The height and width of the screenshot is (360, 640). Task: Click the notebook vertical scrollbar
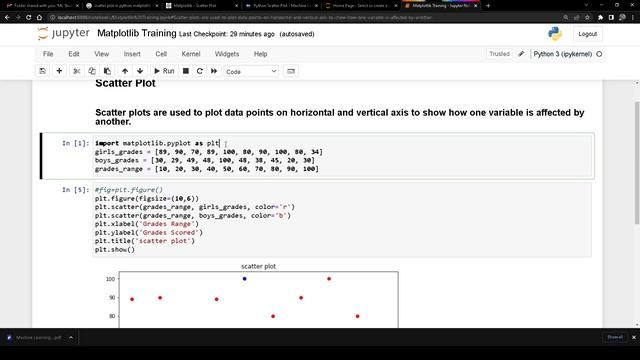[x=637, y=163]
